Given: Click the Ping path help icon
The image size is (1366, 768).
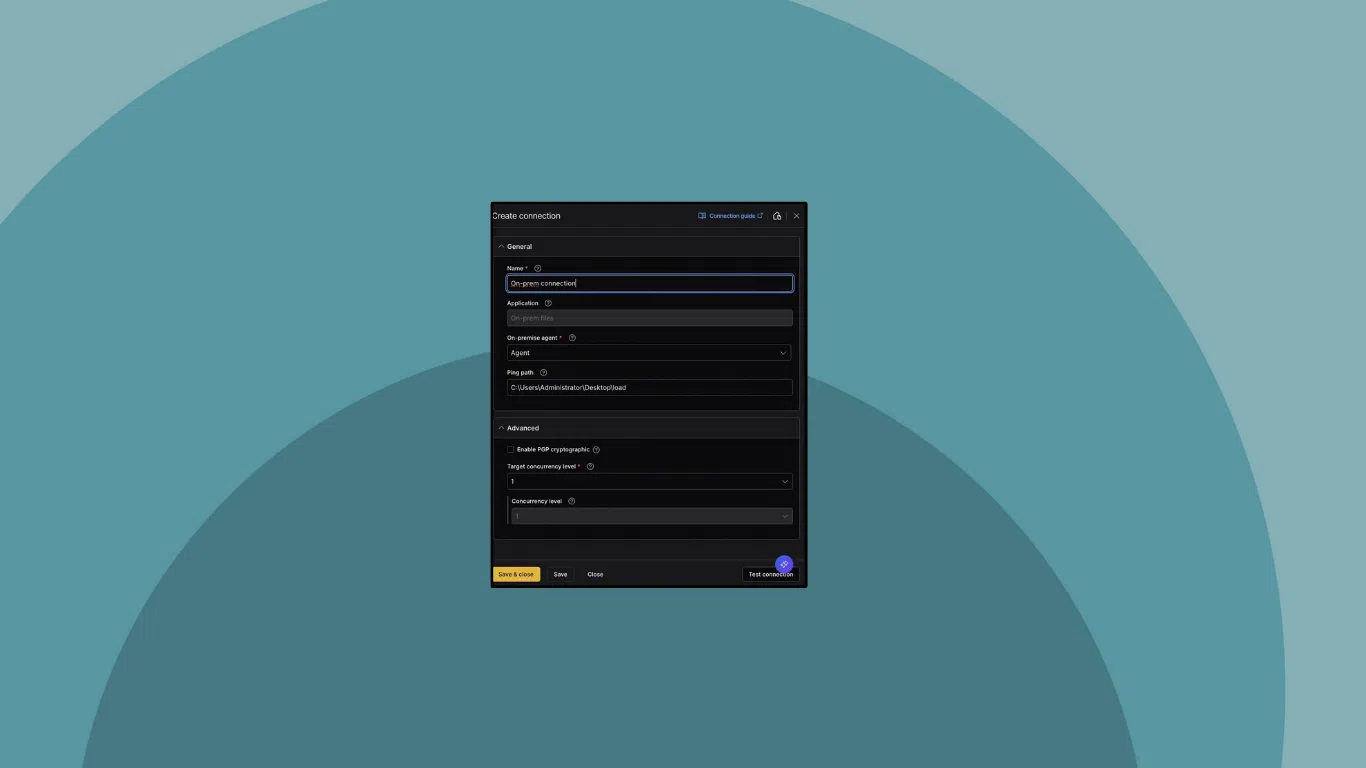Looking at the screenshot, I should 543,372.
